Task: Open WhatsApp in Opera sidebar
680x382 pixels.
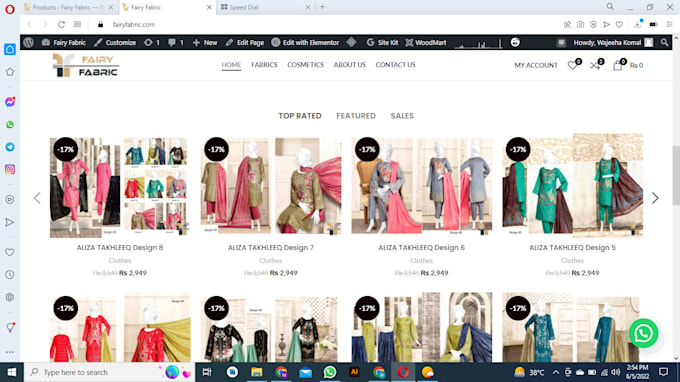Action: coord(10,124)
